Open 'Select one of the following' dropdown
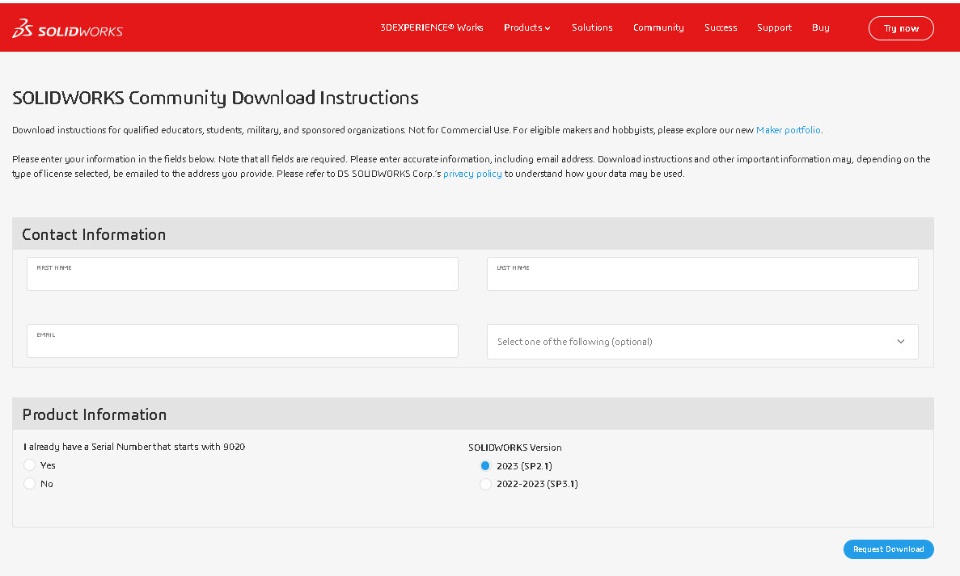960x576 pixels. (x=702, y=342)
